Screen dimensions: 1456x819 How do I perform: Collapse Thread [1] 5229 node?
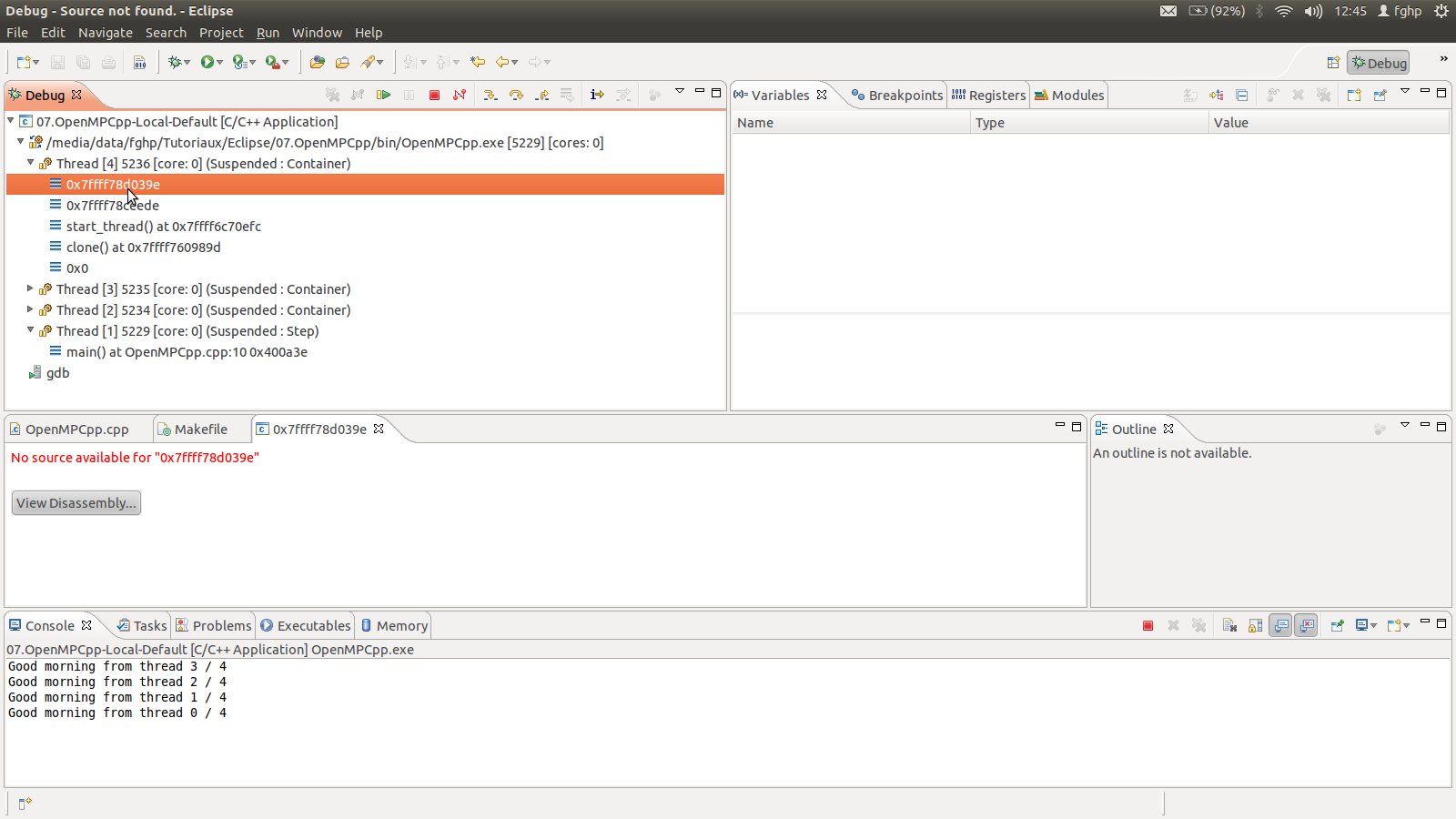30,330
